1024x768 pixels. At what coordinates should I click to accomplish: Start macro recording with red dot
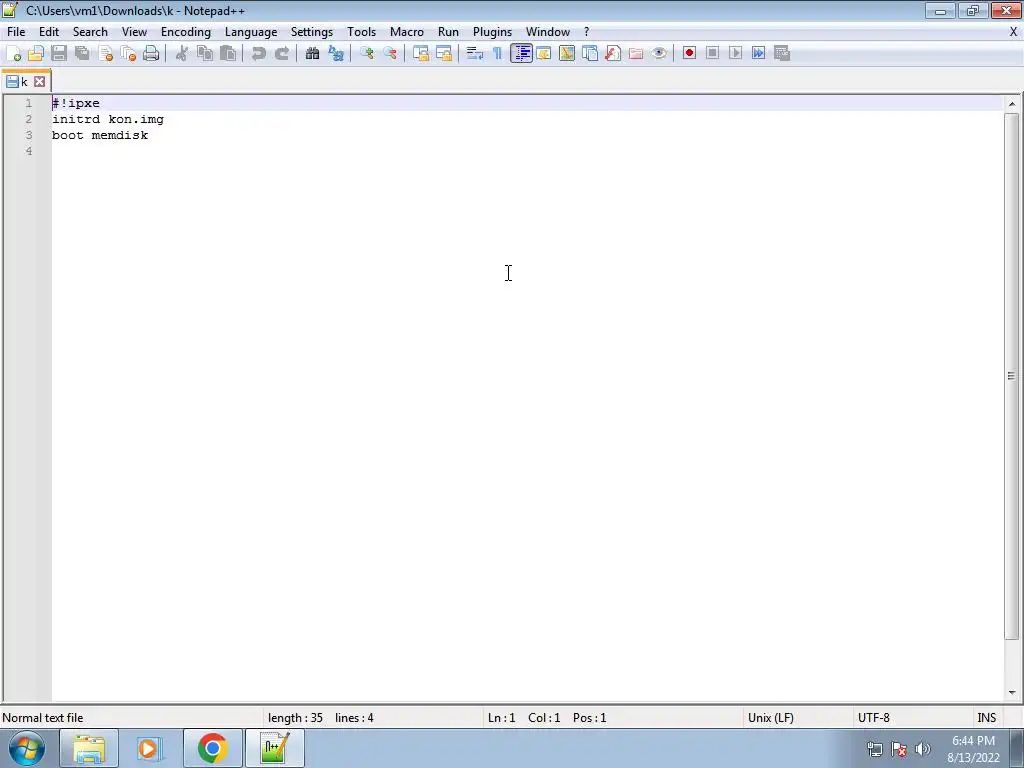pos(689,54)
